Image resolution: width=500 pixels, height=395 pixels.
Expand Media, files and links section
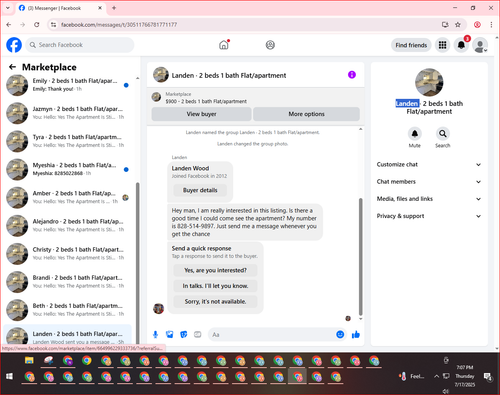(x=429, y=199)
